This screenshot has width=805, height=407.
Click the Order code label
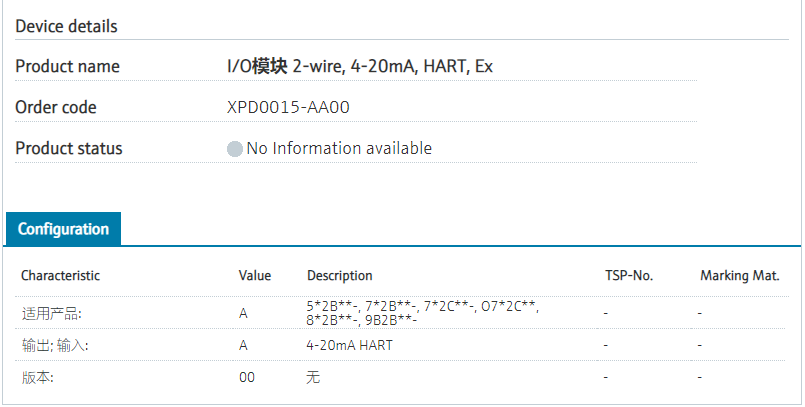click(56, 107)
